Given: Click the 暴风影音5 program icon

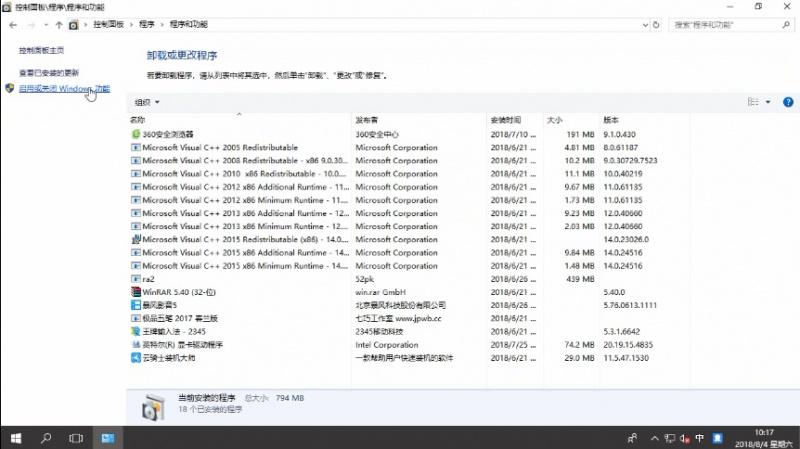Looking at the screenshot, I should coord(136,305).
